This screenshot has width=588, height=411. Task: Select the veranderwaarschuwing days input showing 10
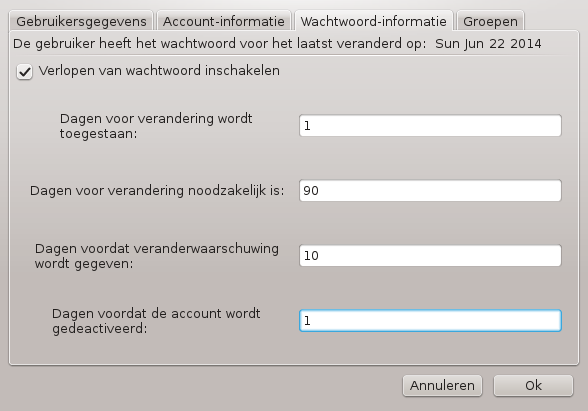pos(430,255)
